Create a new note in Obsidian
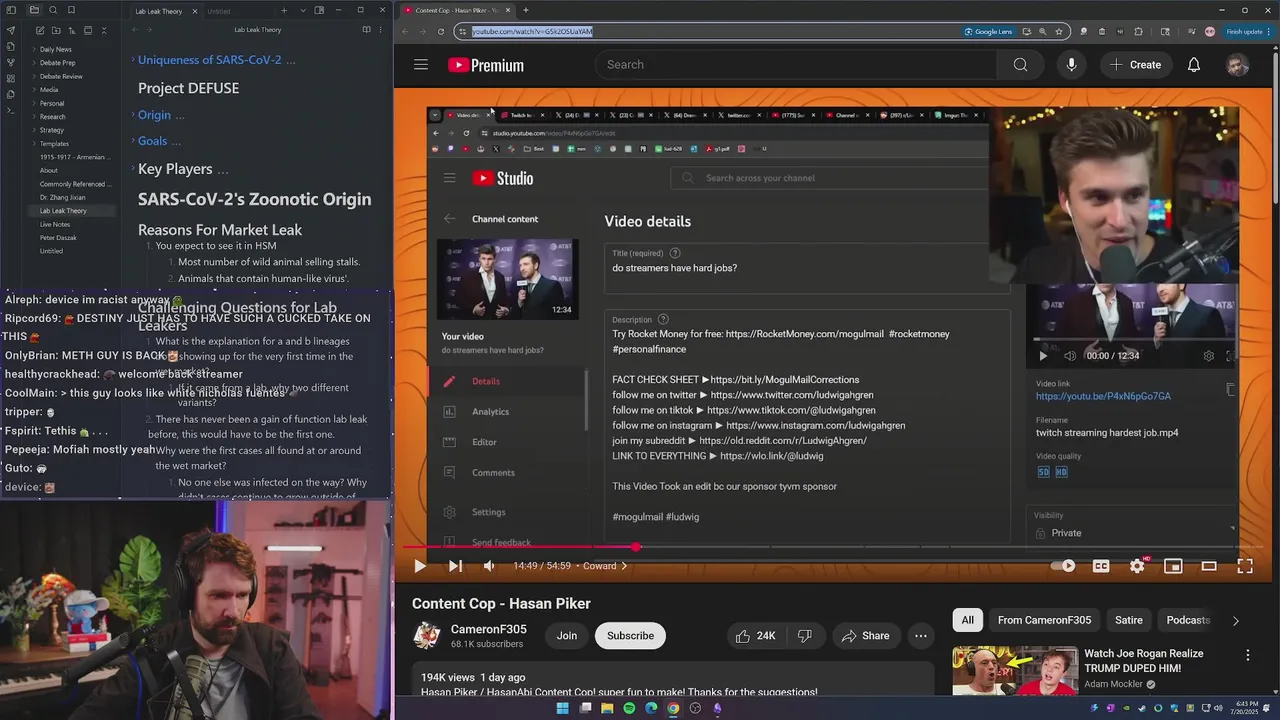This screenshot has width=1280, height=720. point(40,30)
